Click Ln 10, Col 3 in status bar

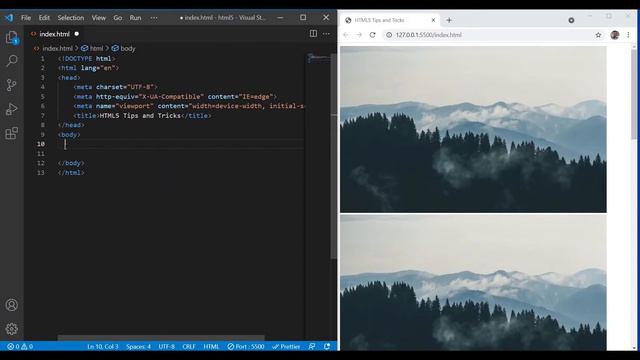click(x=102, y=347)
